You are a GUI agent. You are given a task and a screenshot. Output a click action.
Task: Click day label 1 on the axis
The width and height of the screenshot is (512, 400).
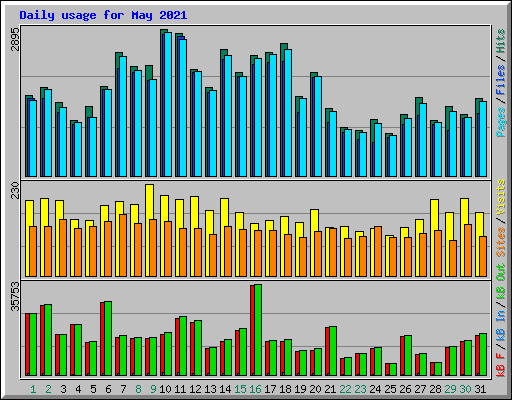(x=33, y=389)
